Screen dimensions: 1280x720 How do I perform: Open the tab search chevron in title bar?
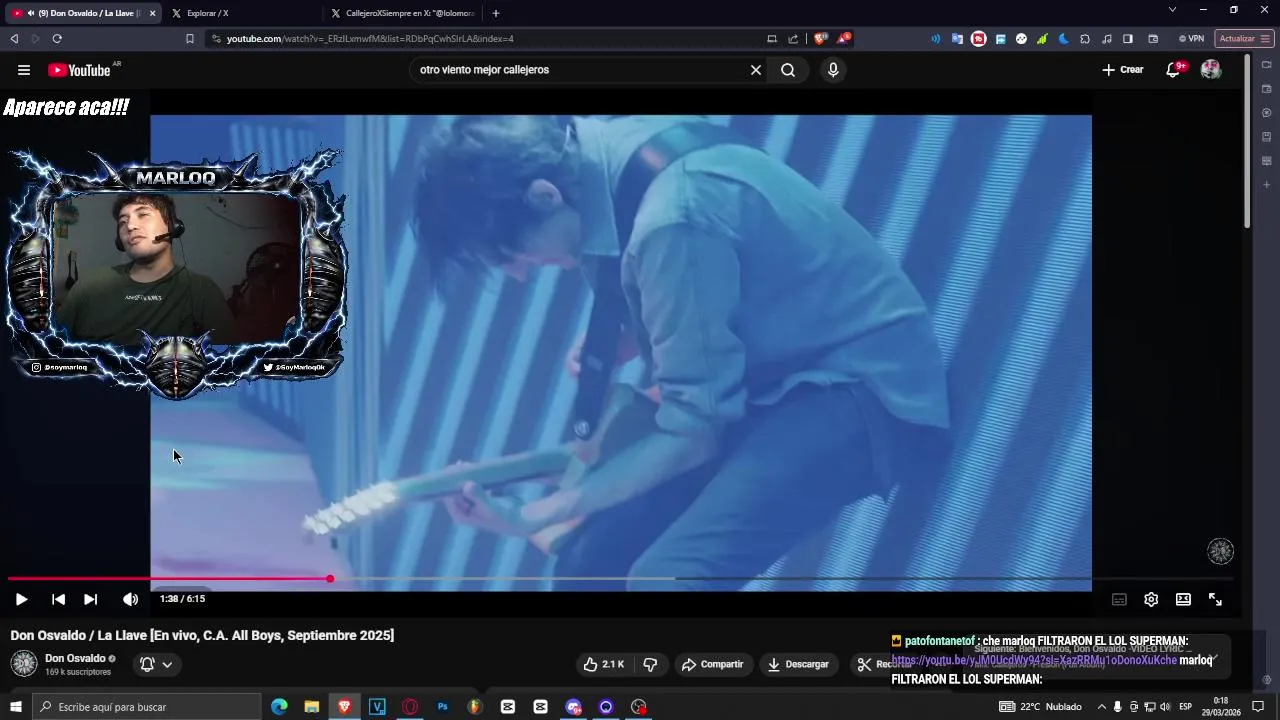click(1172, 10)
